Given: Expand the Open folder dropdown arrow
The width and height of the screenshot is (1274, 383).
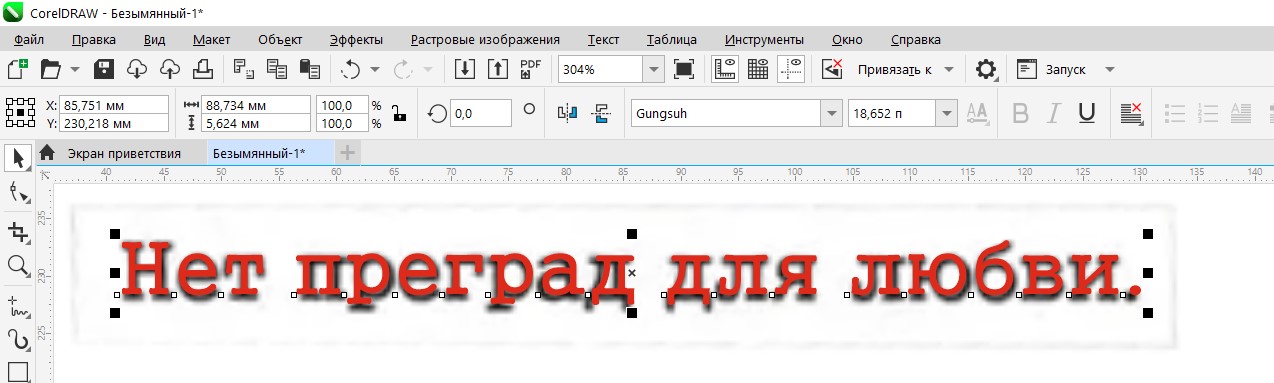Looking at the screenshot, I should pyautogui.click(x=75, y=69).
